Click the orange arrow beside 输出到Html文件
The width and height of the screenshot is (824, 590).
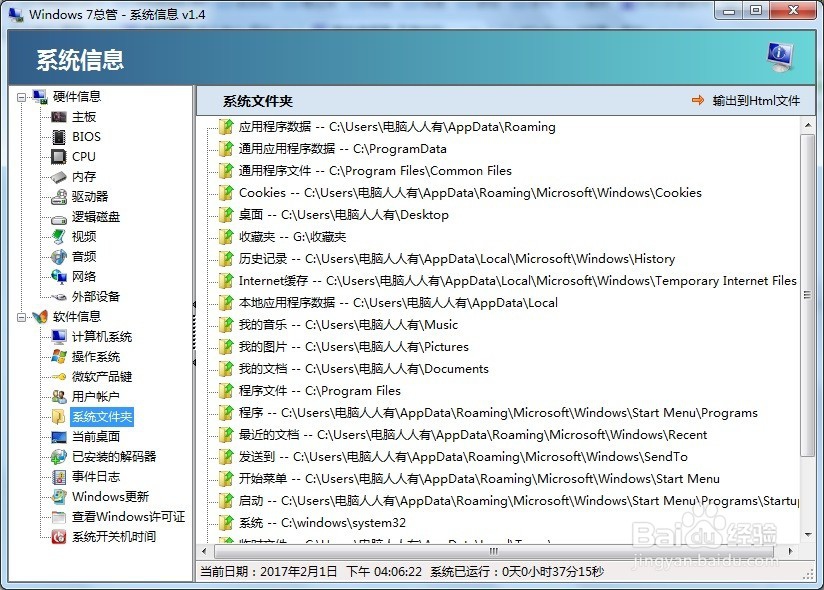pos(698,100)
